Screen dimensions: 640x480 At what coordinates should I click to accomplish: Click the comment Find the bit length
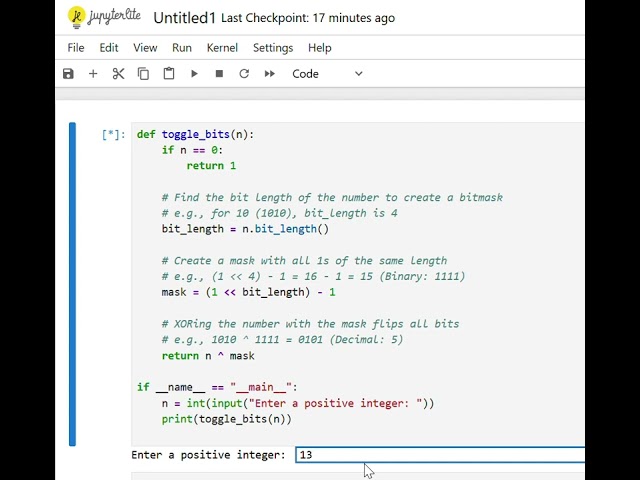(332, 198)
